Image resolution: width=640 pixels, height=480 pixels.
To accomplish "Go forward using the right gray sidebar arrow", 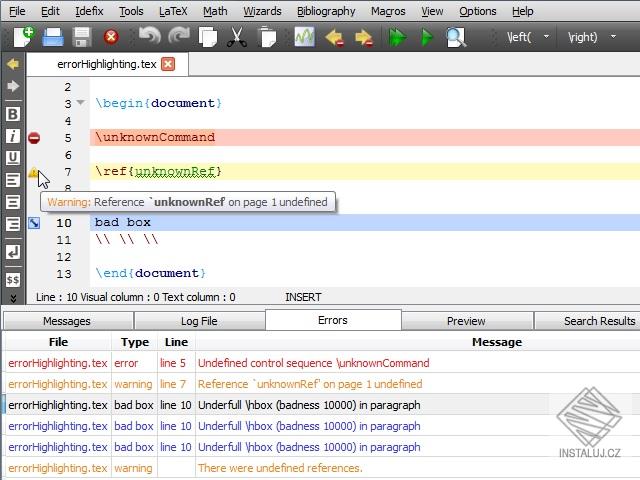I will [13, 86].
